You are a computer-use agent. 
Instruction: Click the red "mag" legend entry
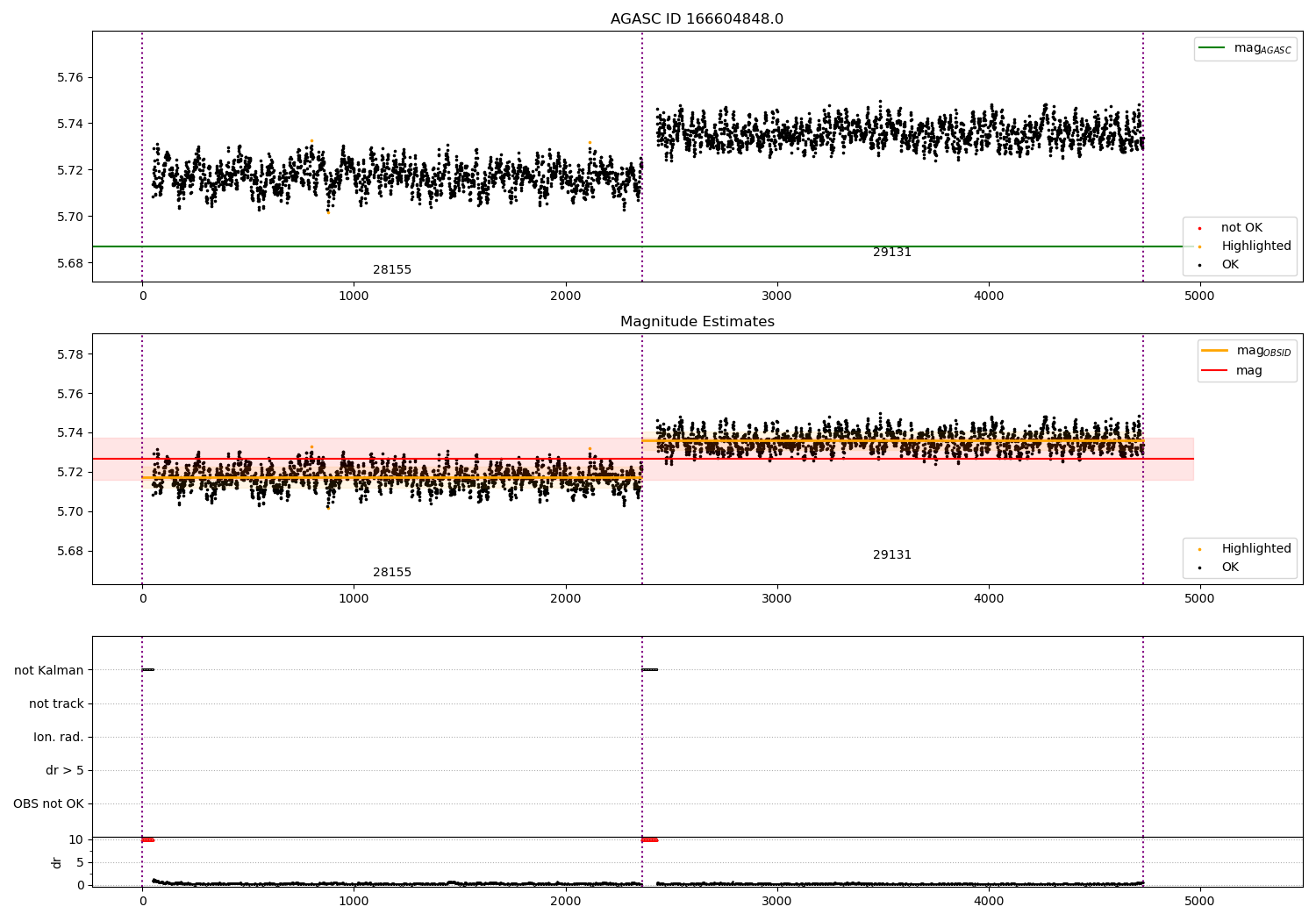click(1232, 371)
